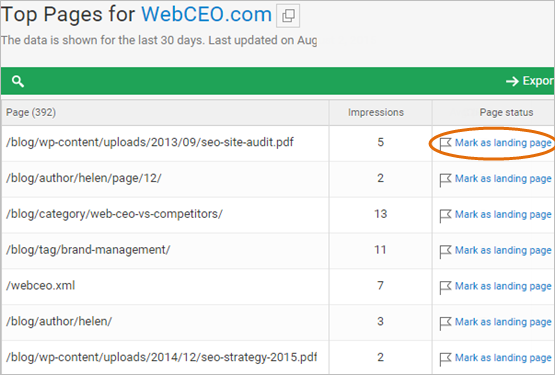Click impressions value 7 for /webceo.xml
The image size is (555, 375).
click(381, 285)
